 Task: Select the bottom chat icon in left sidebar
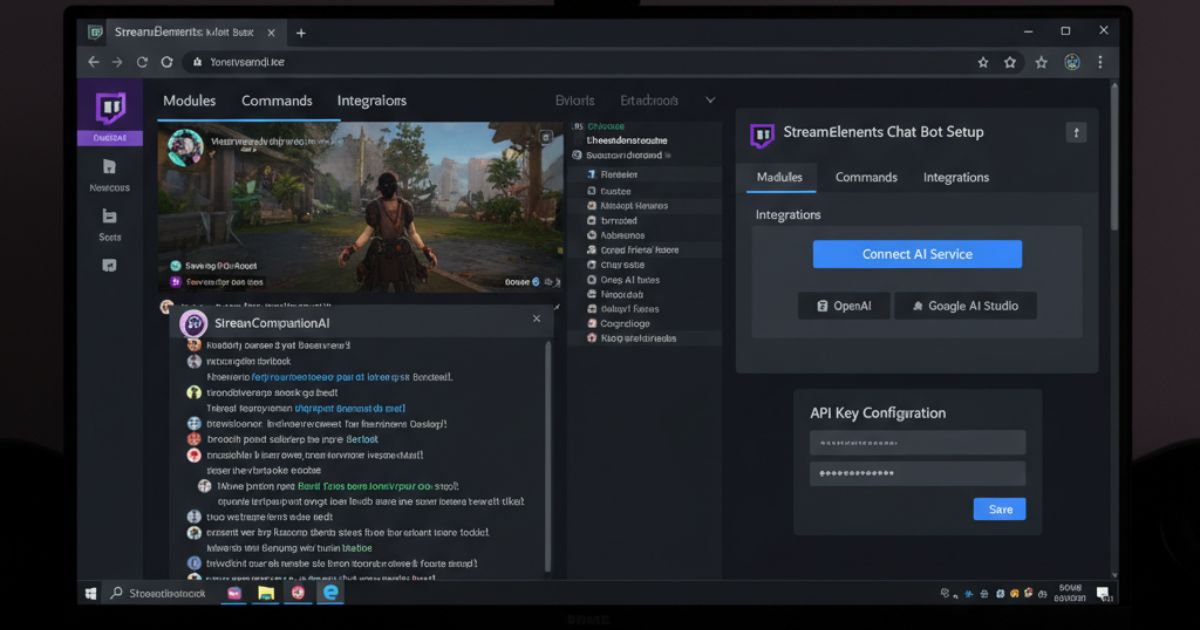109,264
